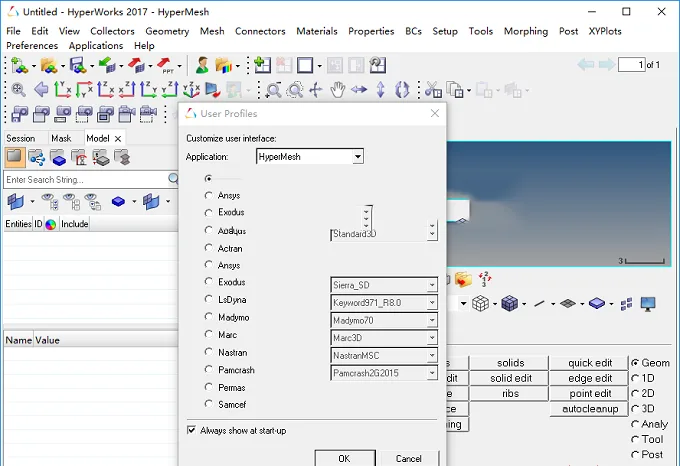Open the Keyword971_R8.0 dropdown

point(432,303)
